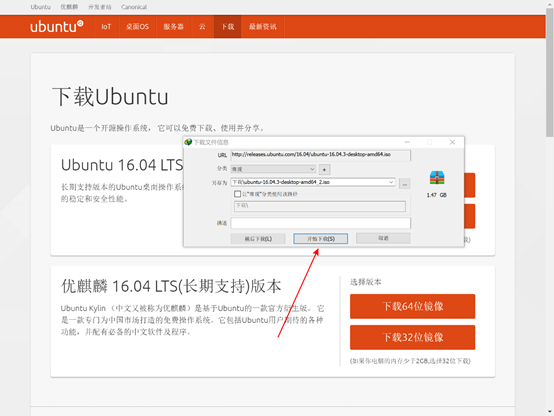Click the 下载Ubuntu page heading

110,96
